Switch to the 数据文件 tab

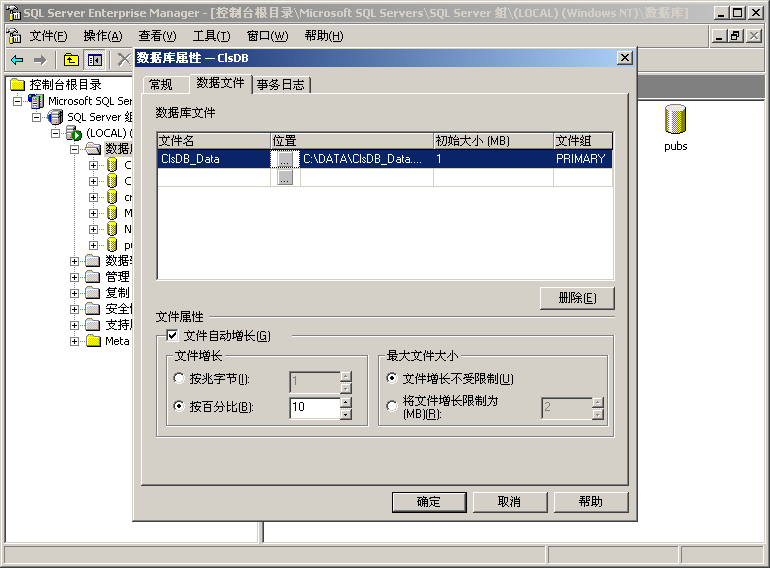220,83
